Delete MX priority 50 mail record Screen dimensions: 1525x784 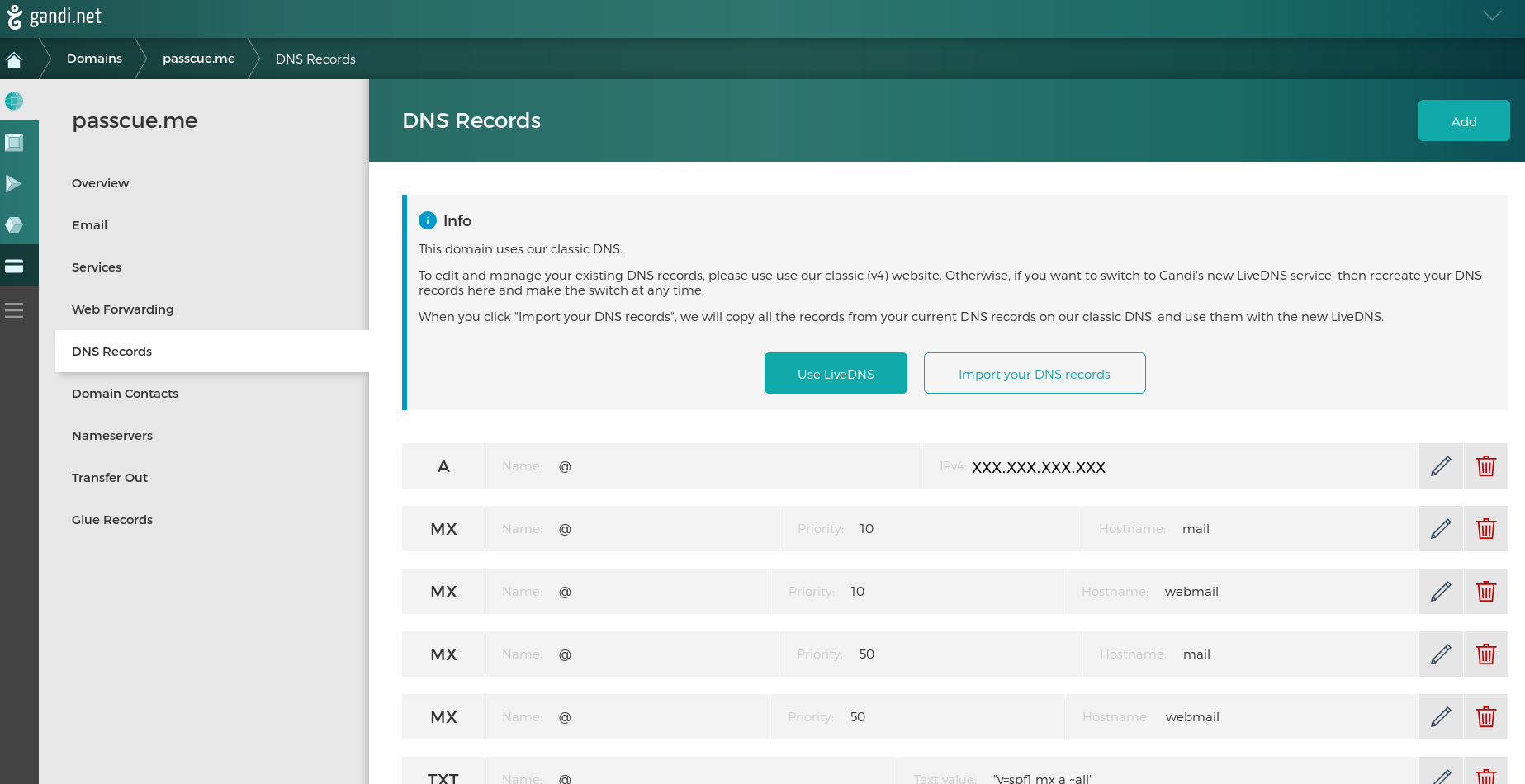(1486, 654)
